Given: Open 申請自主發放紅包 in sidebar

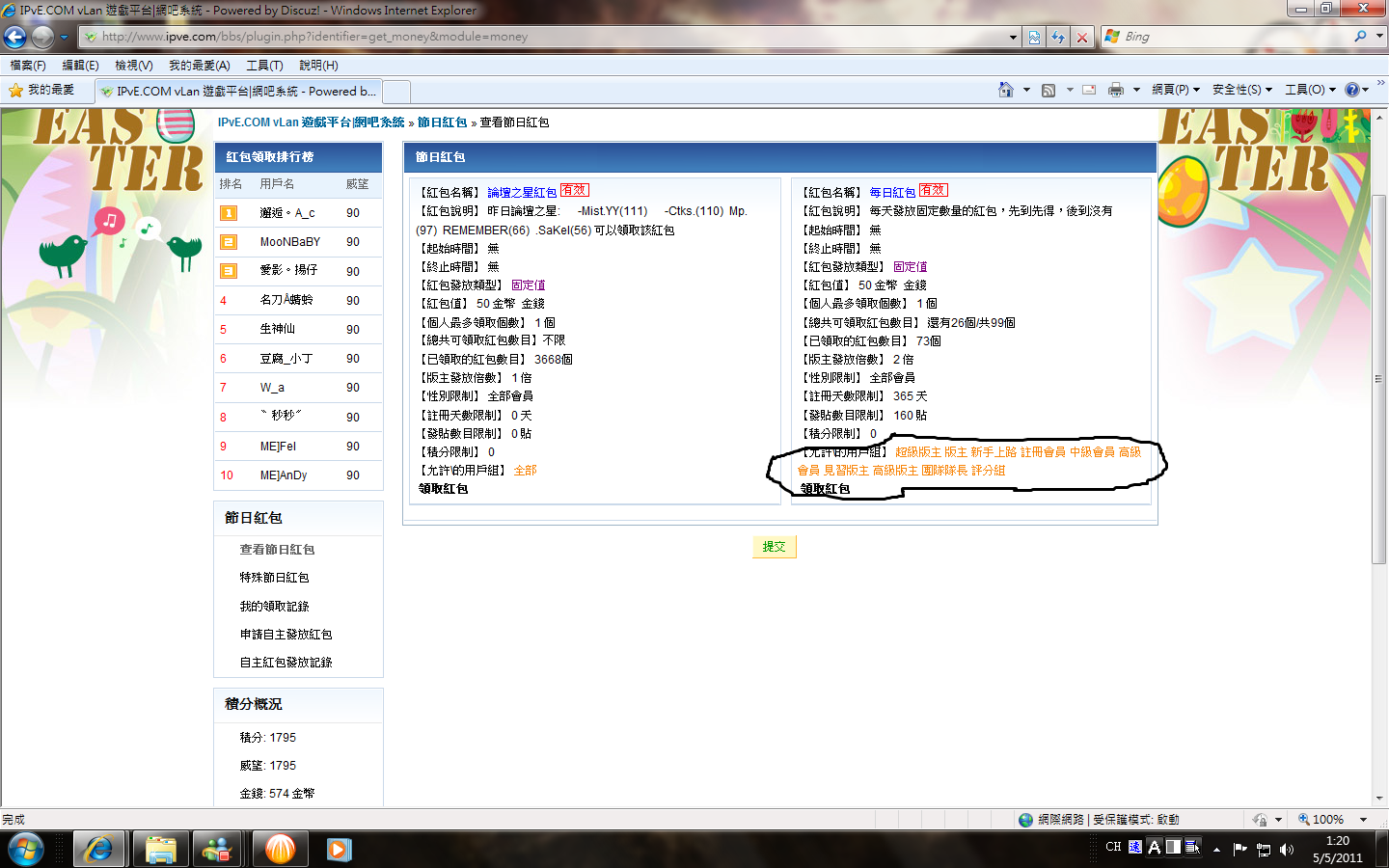Looking at the screenshot, I should click(x=286, y=635).
